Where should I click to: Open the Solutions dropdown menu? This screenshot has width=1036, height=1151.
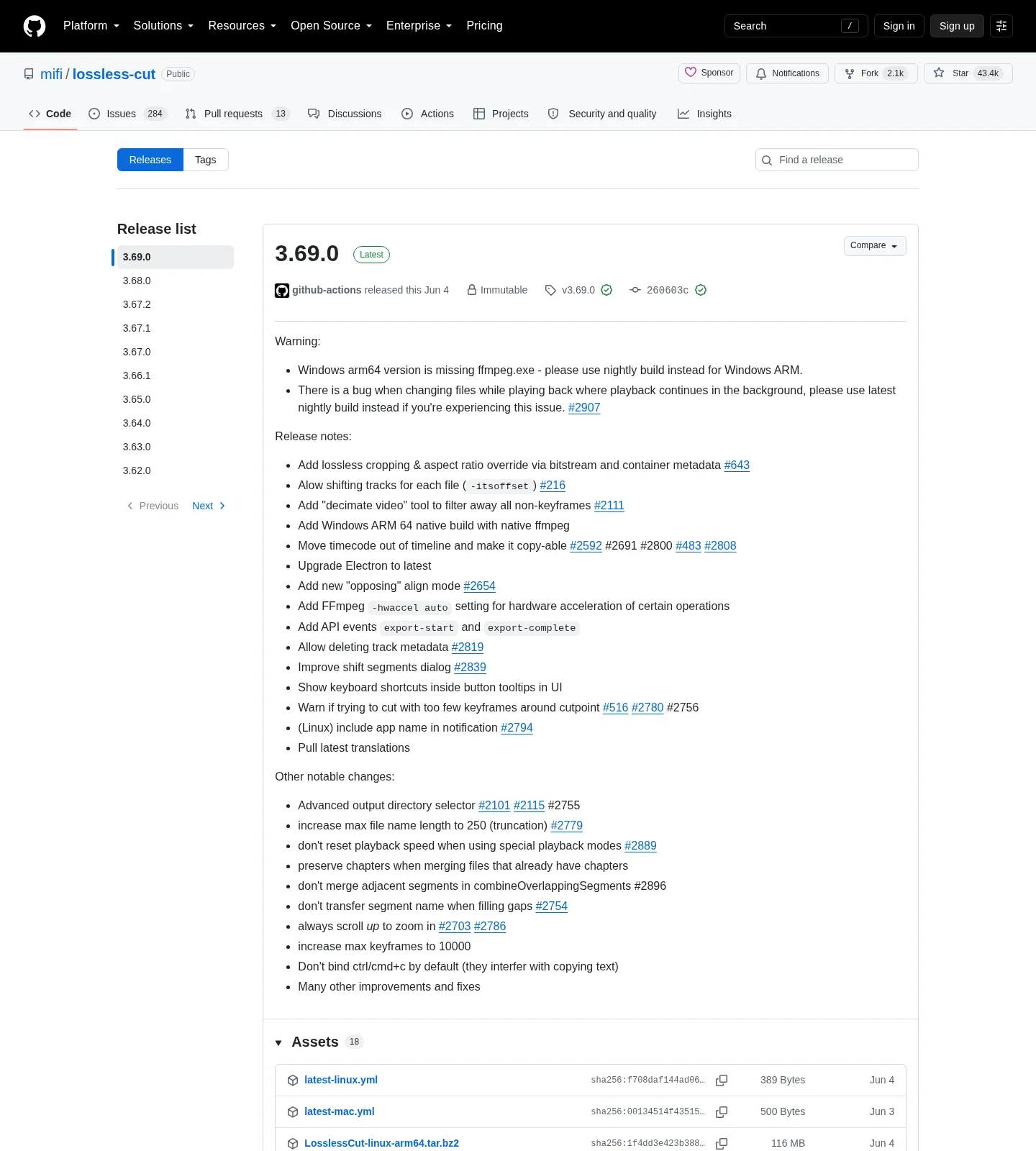pos(163,26)
